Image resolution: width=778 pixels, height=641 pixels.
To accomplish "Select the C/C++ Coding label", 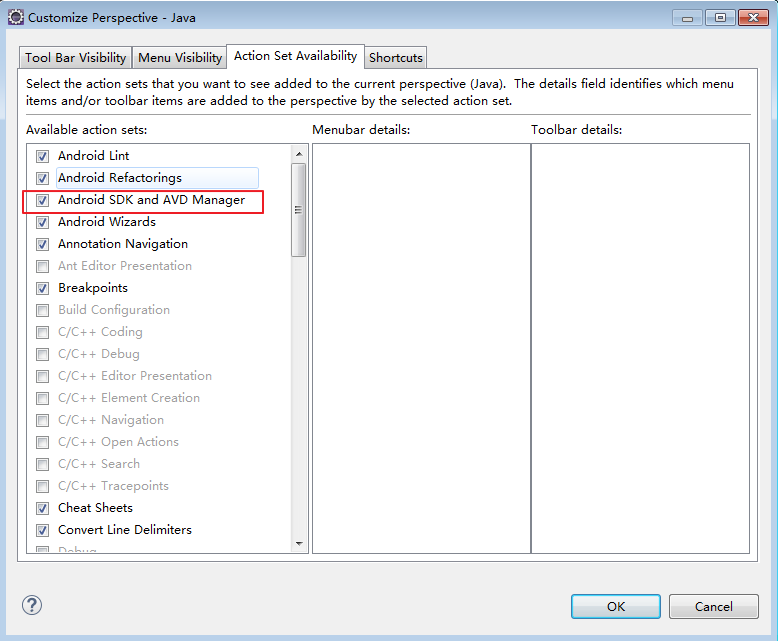I will coord(100,332).
